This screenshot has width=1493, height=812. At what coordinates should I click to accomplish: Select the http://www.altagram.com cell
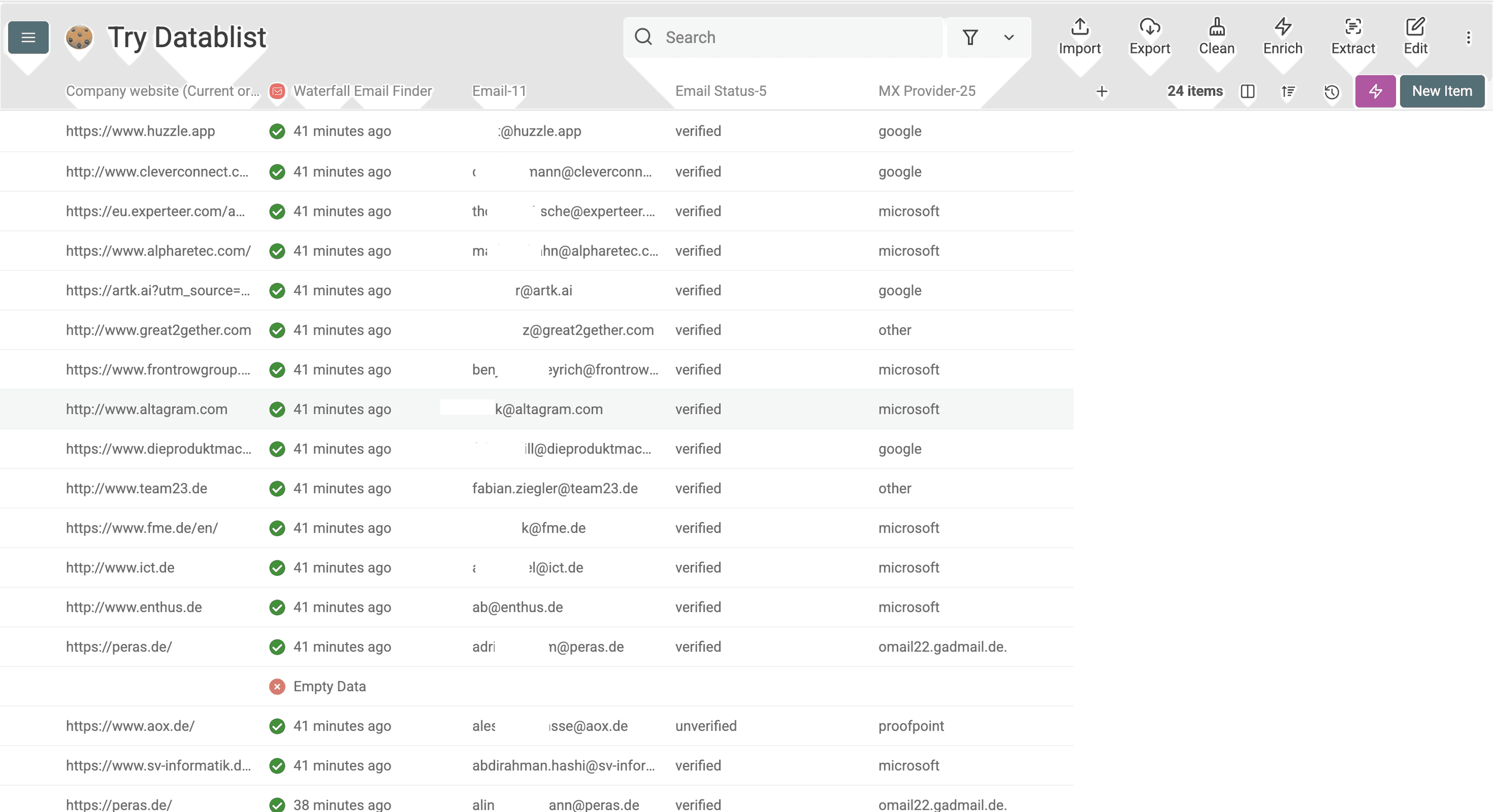point(146,409)
